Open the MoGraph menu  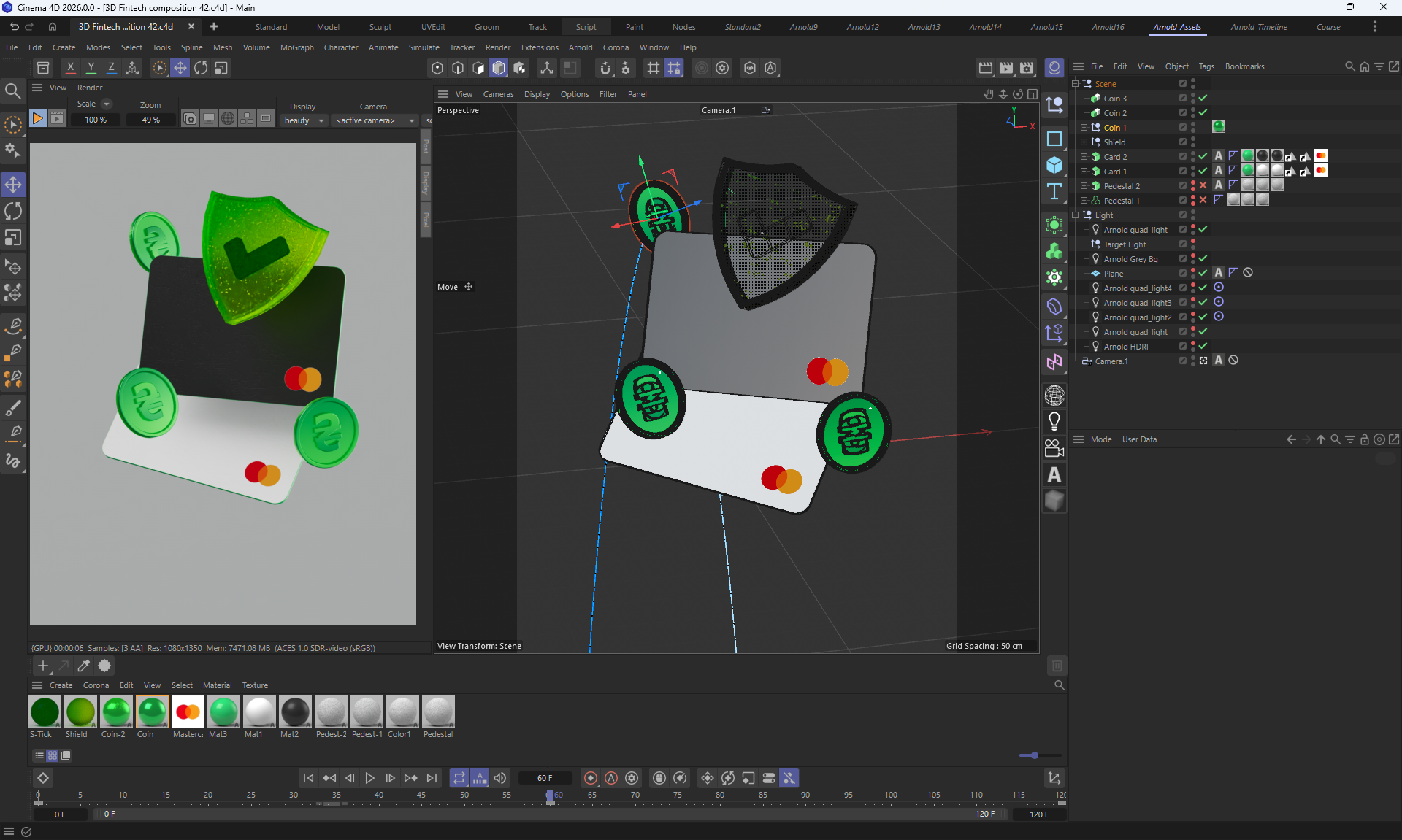[296, 47]
